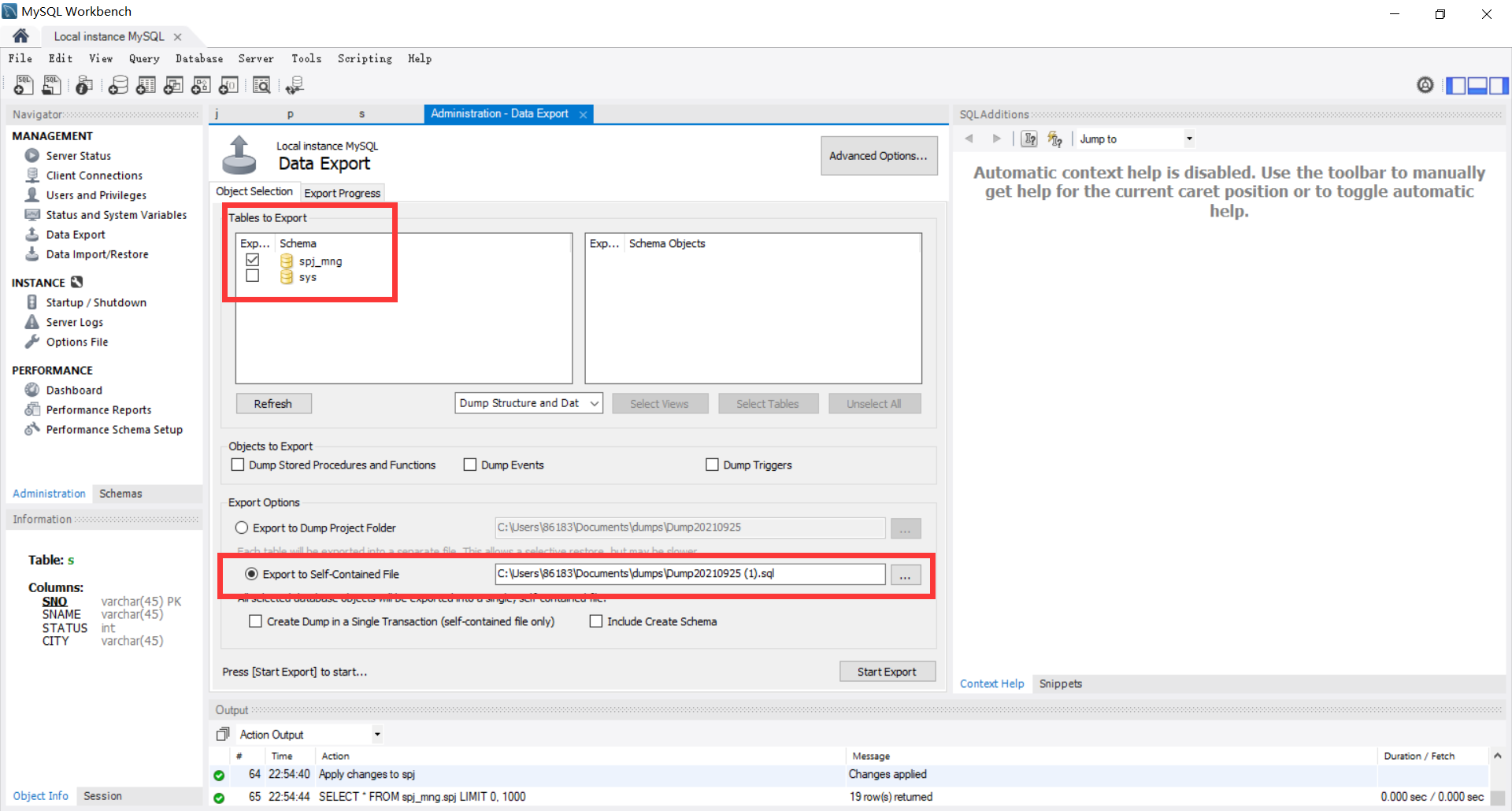Create a new function icon

pyautogui.click(x=228, y=85)
